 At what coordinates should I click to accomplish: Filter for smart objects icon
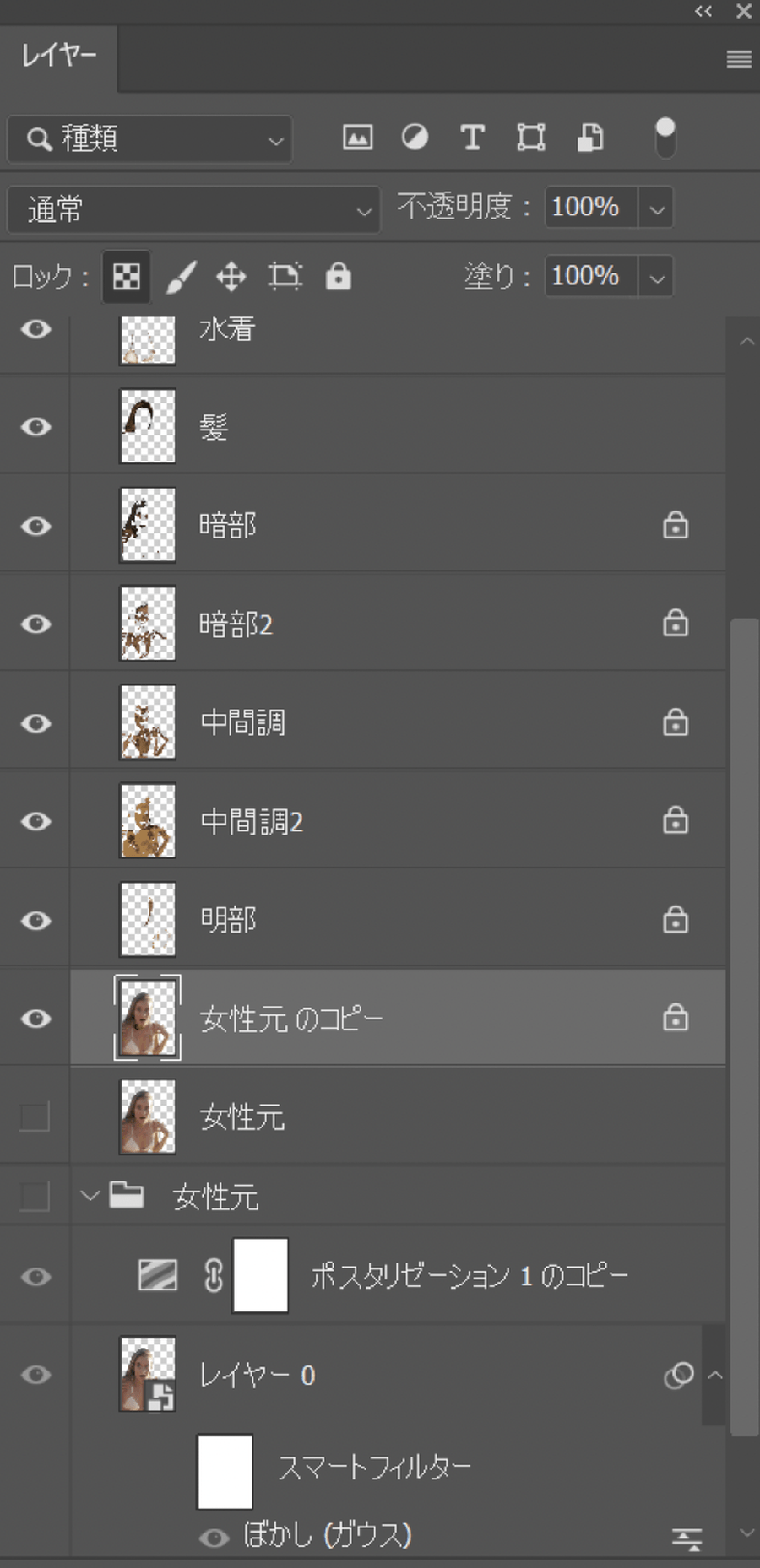[x=590, y=137]
